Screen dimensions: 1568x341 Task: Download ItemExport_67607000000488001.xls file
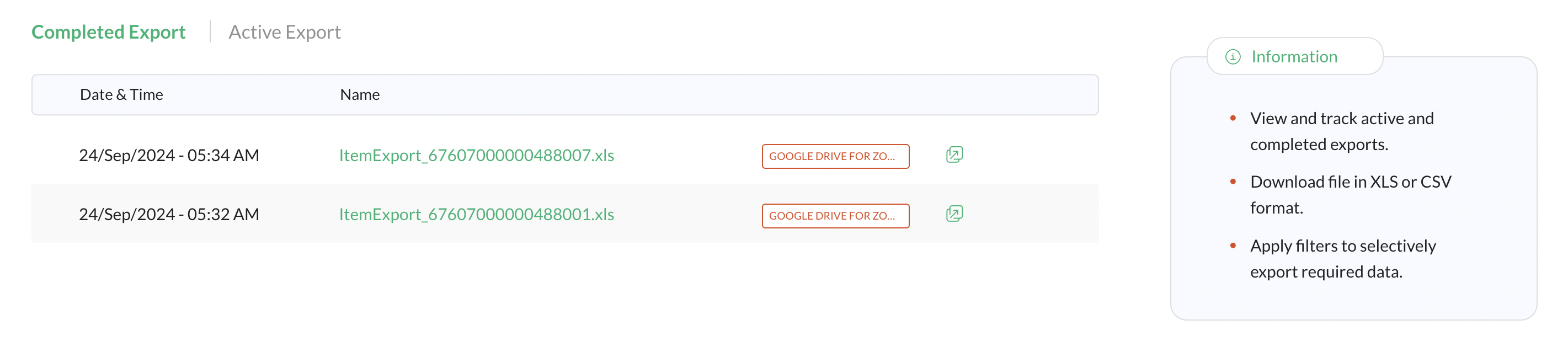pos(476,214)
